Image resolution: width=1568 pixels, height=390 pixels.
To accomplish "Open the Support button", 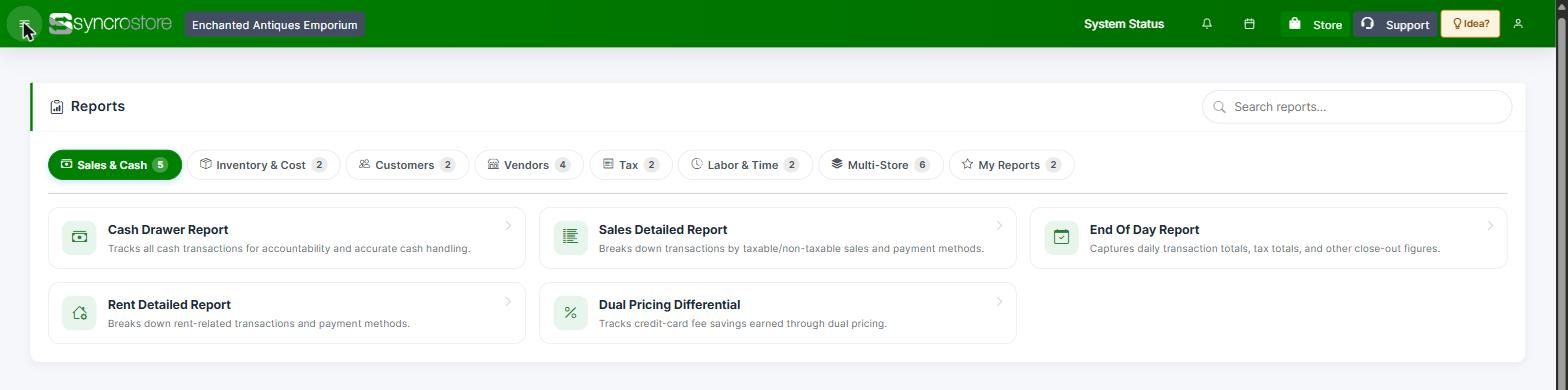I will click(1395, 24).
